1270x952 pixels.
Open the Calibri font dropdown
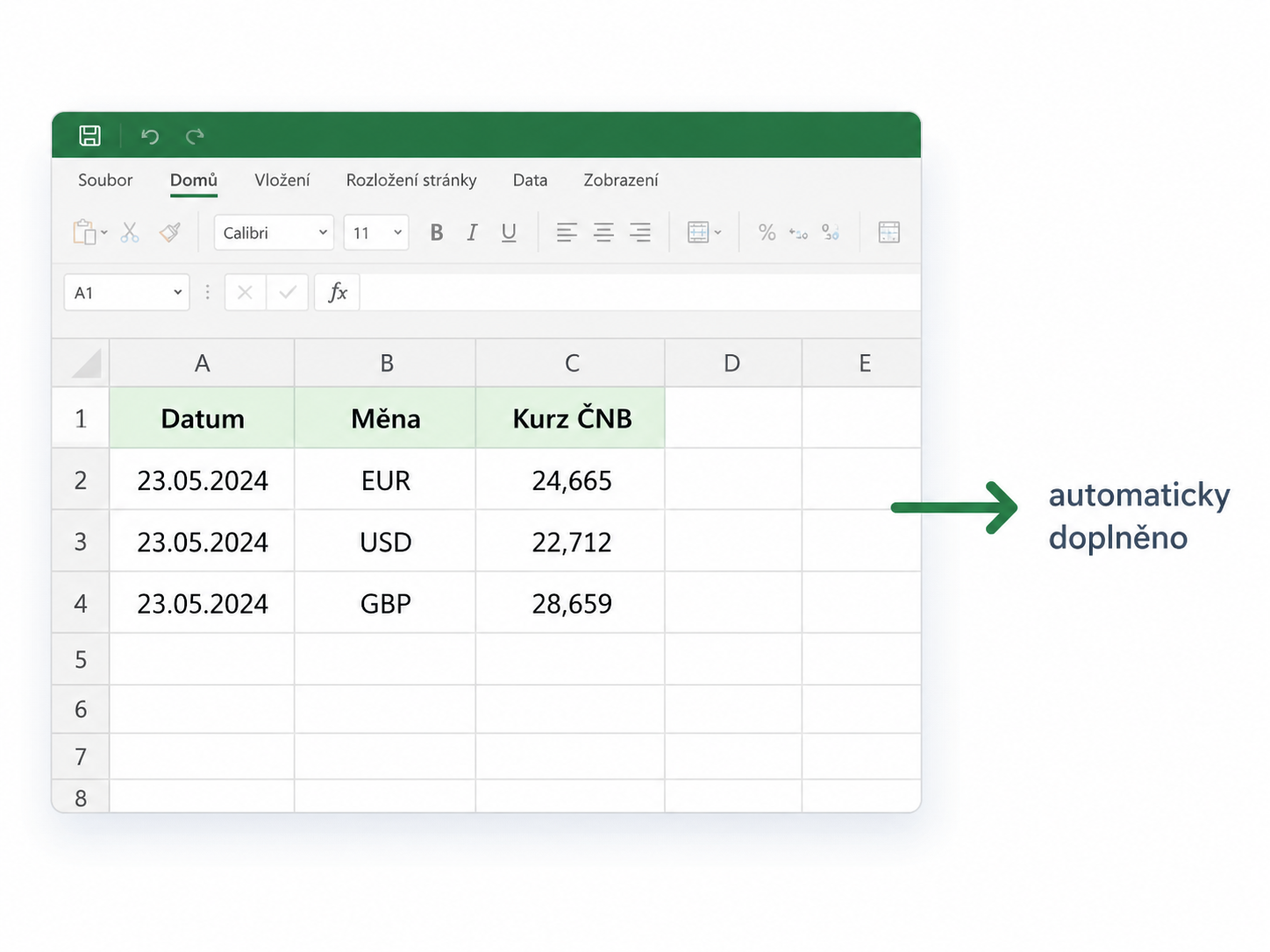click(274, 232)
